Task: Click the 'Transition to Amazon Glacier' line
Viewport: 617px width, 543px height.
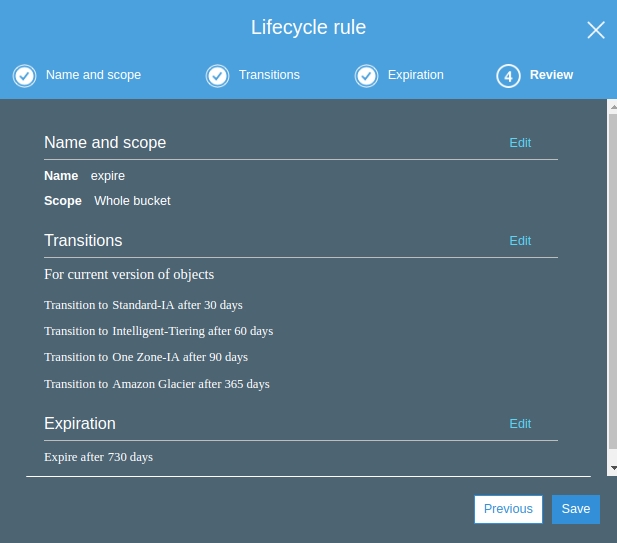Action: click(157, 384)
